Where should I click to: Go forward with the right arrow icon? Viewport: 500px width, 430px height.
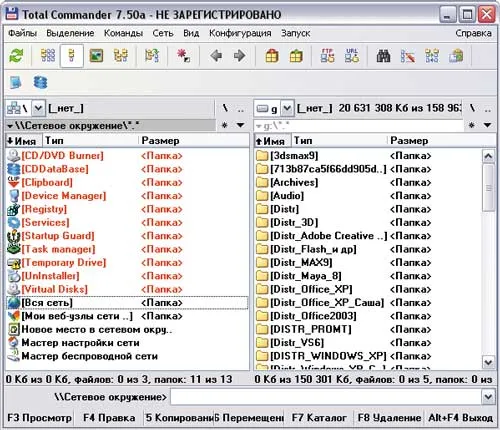pyautogui.click(x=239, y=56)
